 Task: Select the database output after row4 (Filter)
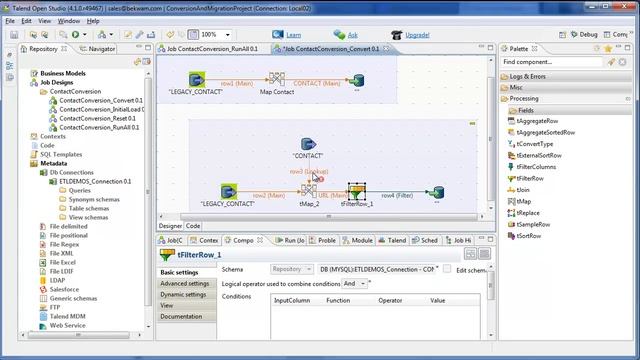436,192
